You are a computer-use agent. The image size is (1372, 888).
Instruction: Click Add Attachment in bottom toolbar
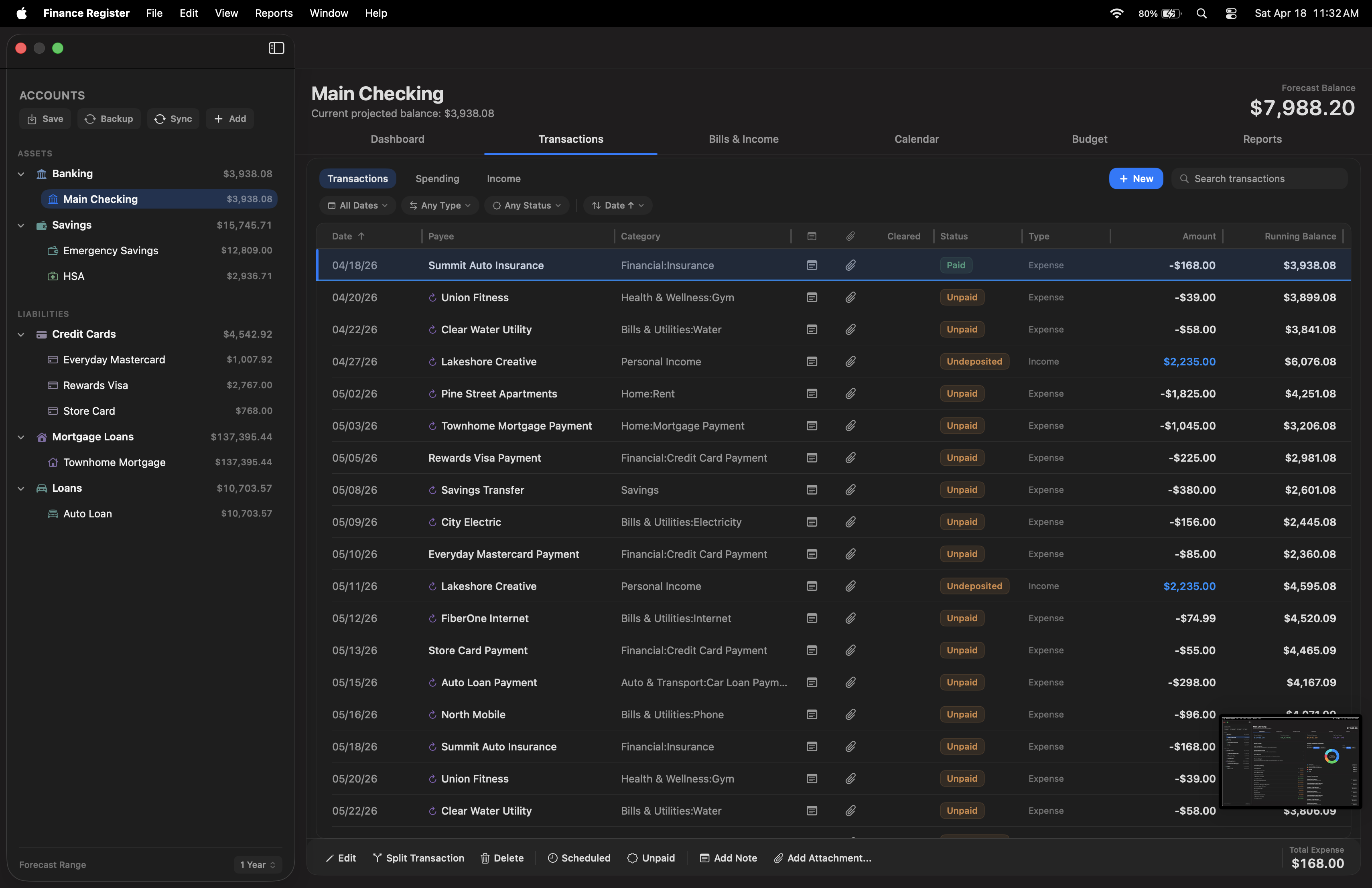coord(822,858)
